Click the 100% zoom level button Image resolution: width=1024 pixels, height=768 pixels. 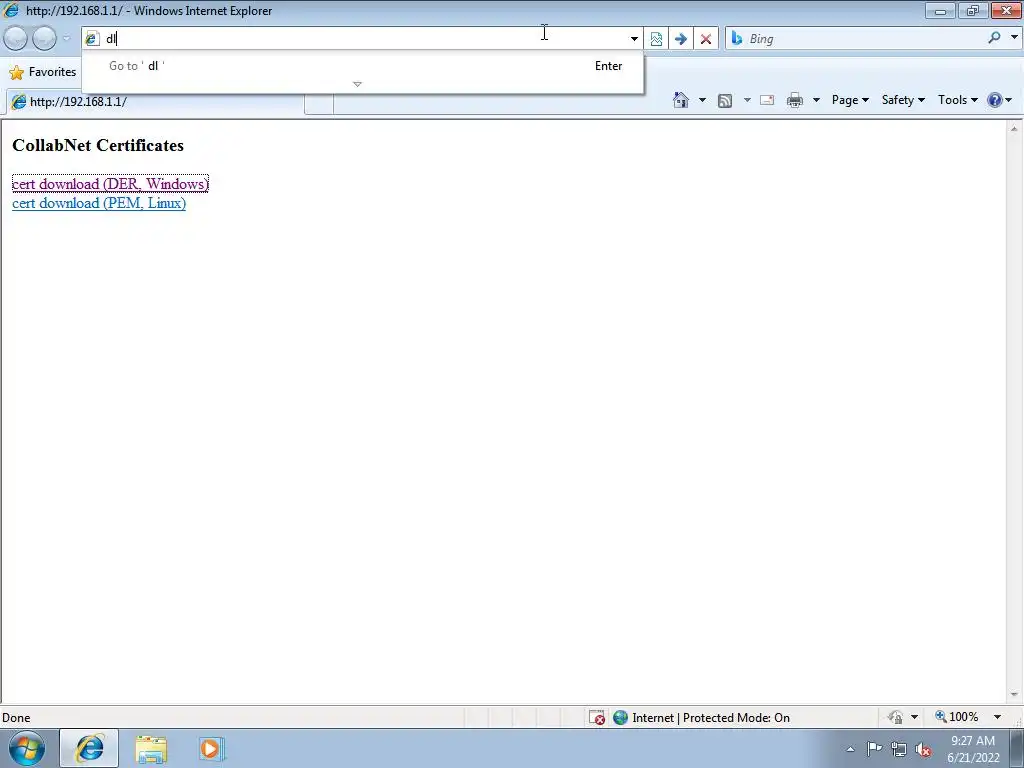click(x=957, y=717)
